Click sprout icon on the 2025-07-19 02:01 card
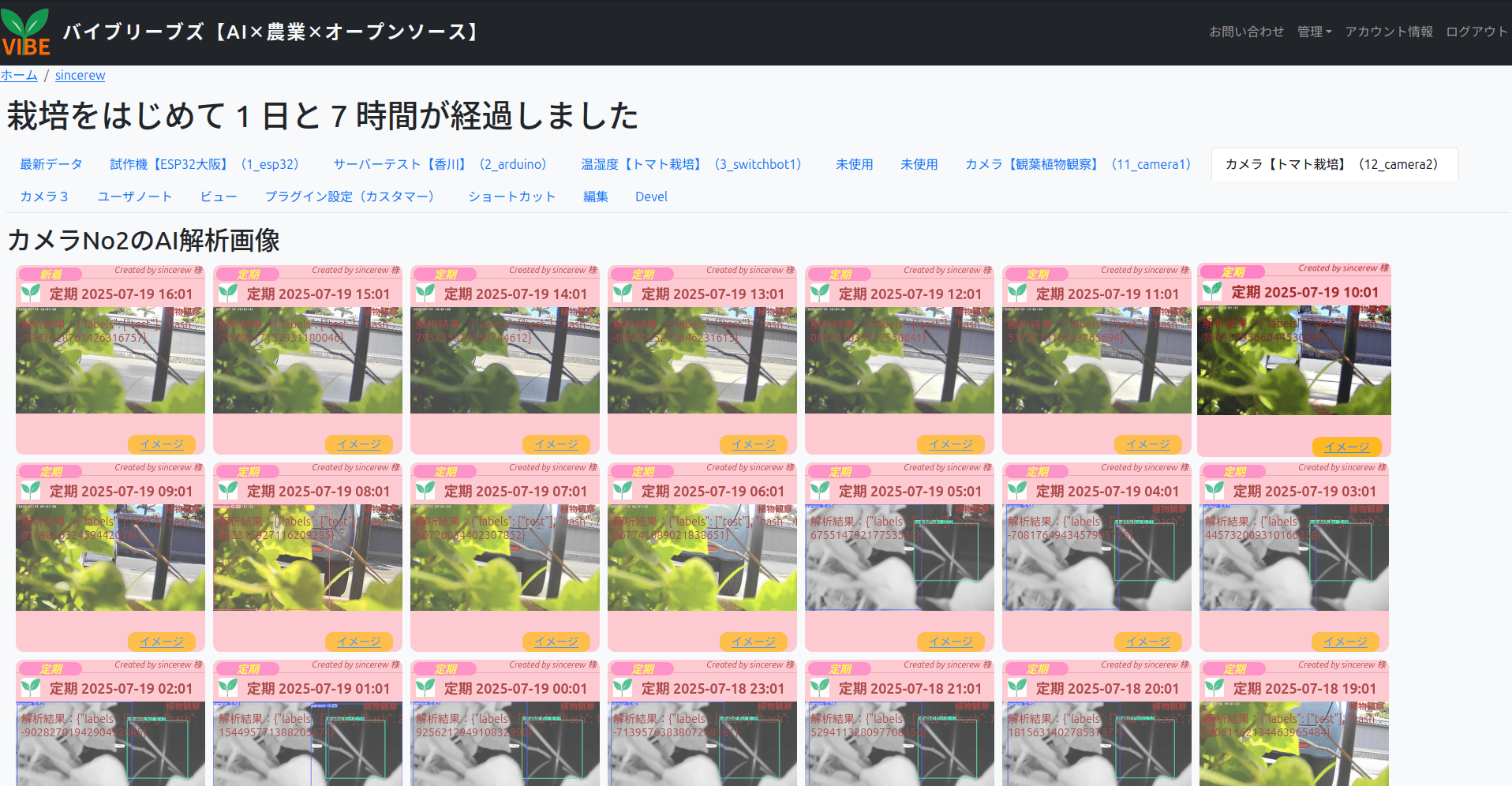 pos(31,688)
